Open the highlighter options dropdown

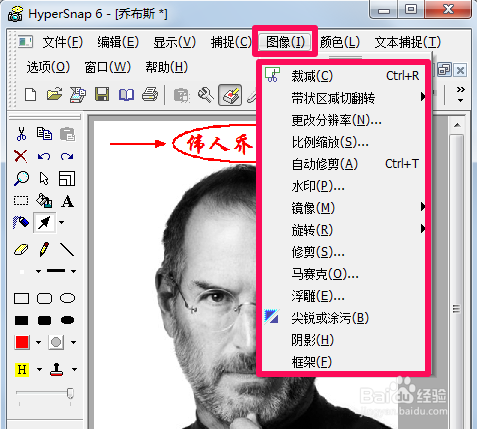coord(39,369)
